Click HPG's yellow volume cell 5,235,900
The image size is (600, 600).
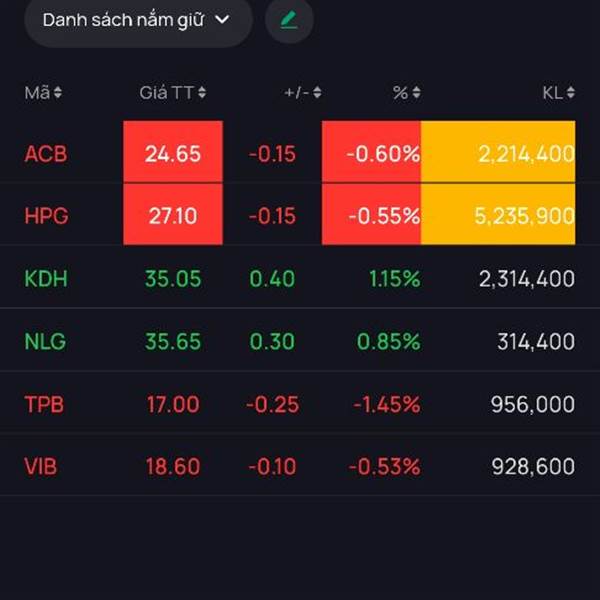(498, 215)
